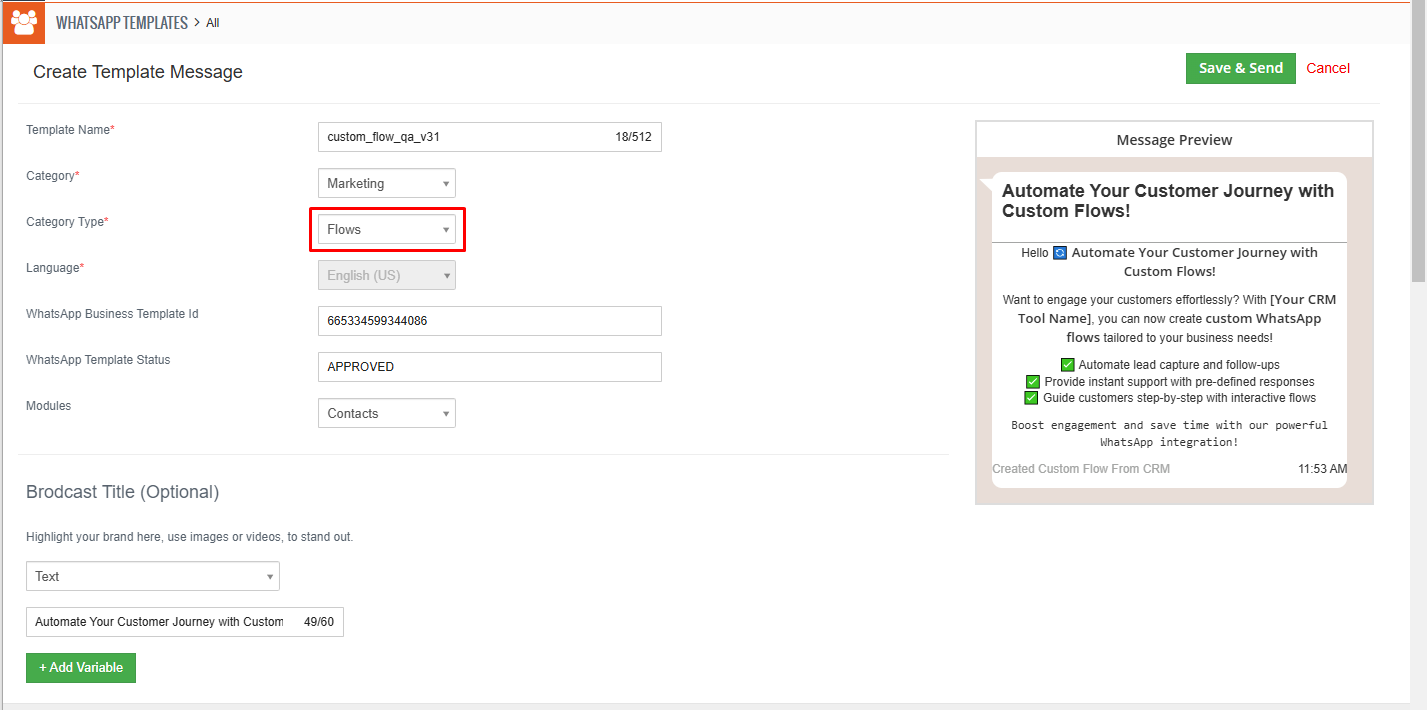Cancel the template creation
The image size is (1427, 710).
click(1328, 68)
